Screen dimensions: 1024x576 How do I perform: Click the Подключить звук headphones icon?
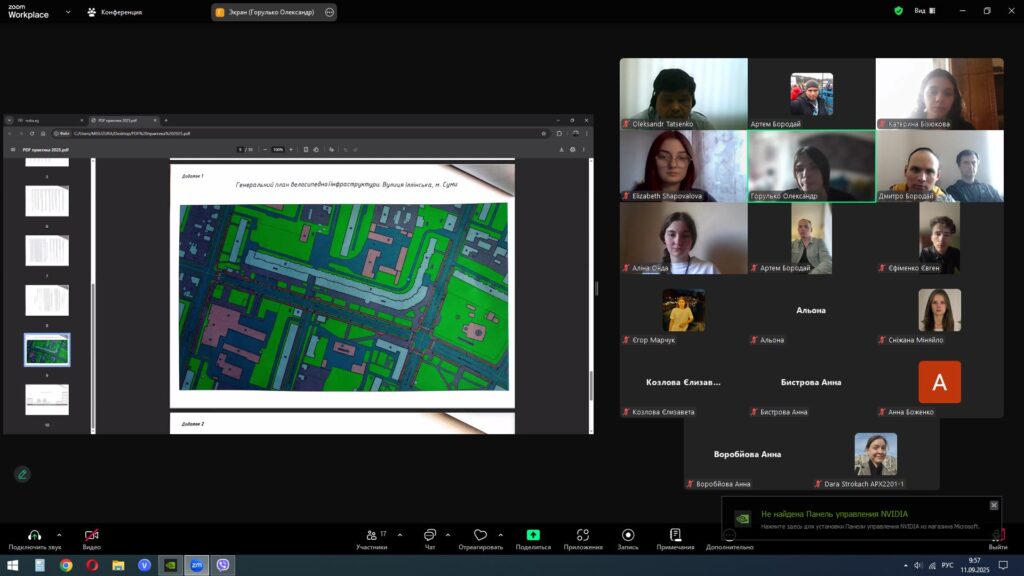point(34,535)
